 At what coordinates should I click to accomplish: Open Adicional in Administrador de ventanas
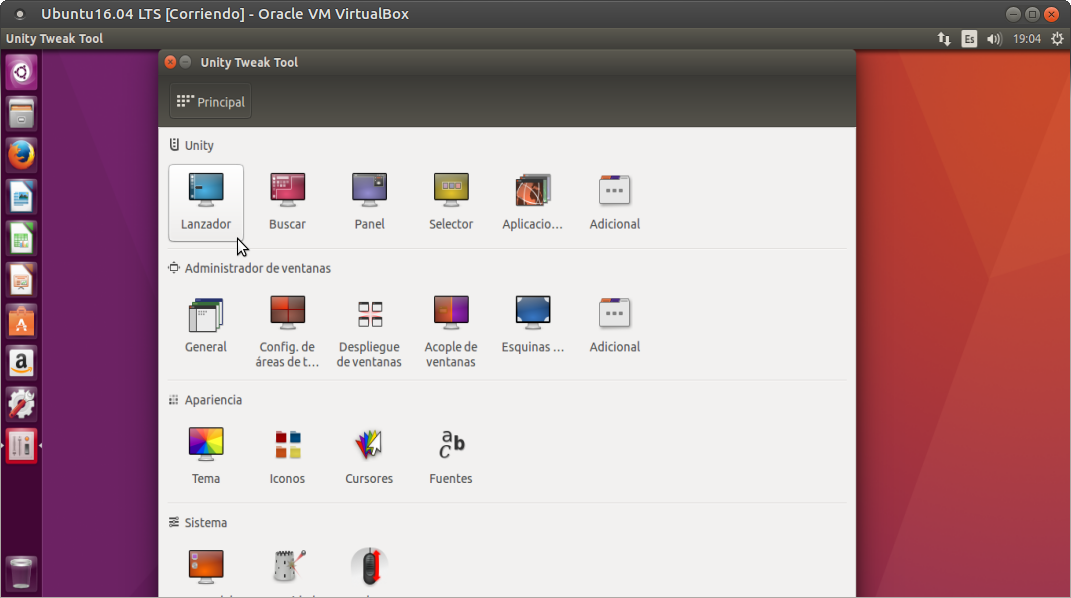(x=615, y=326)
